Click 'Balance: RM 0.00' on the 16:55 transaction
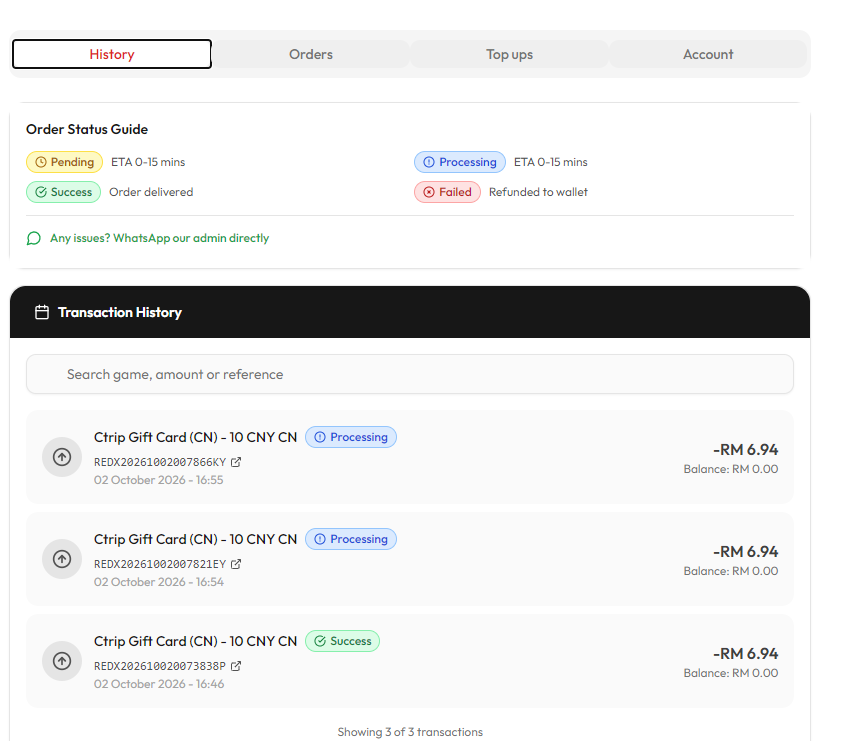The width and height of the screenshot is (847, 741). coord(731,469)
